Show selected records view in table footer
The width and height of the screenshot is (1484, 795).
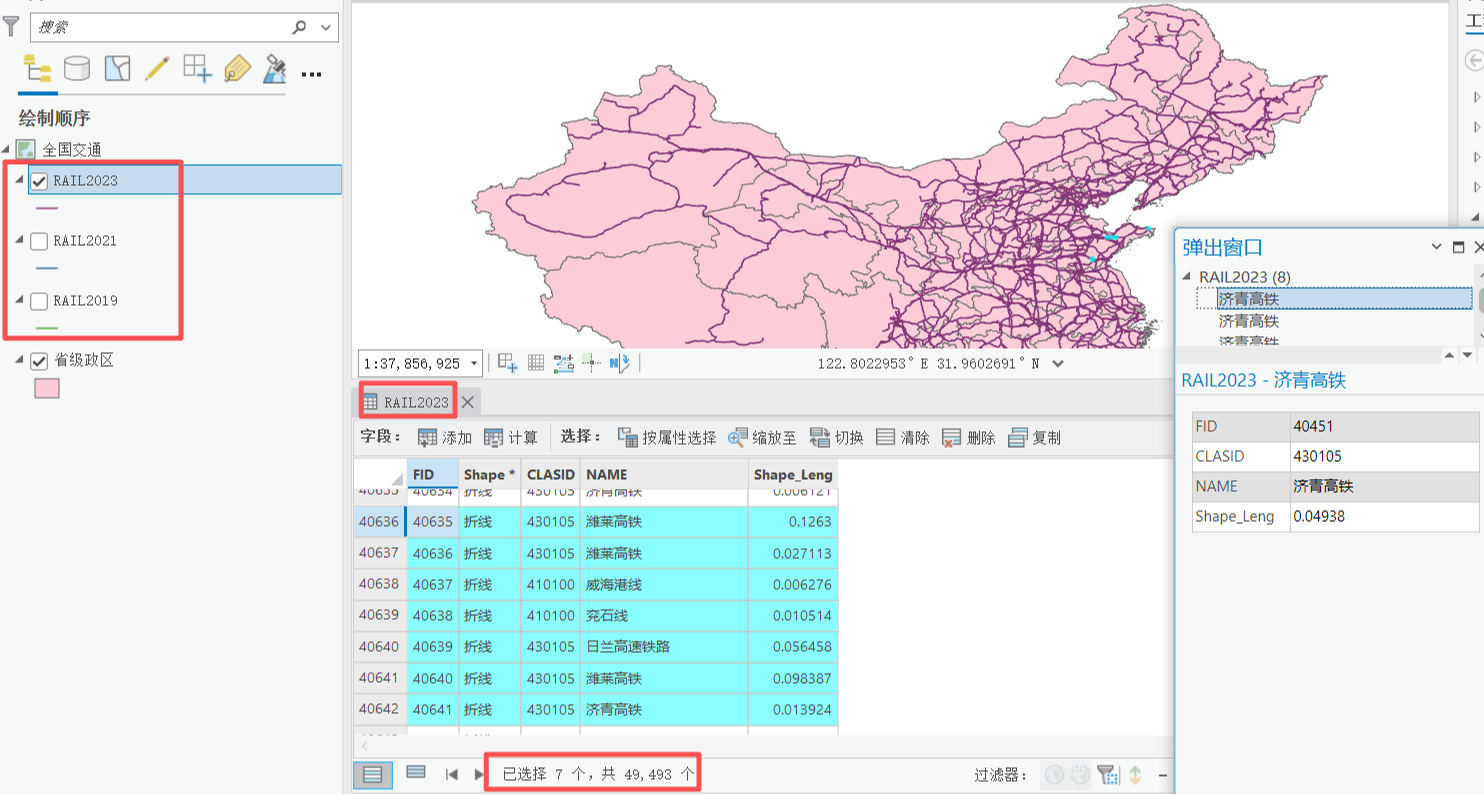[417, 773]
